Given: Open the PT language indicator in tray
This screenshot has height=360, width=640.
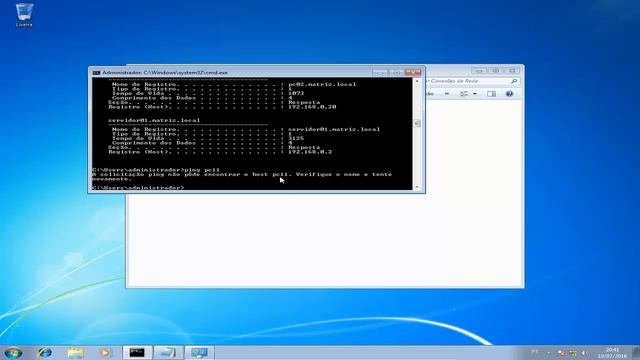Looking at the screenshot, I should point(535,352).
